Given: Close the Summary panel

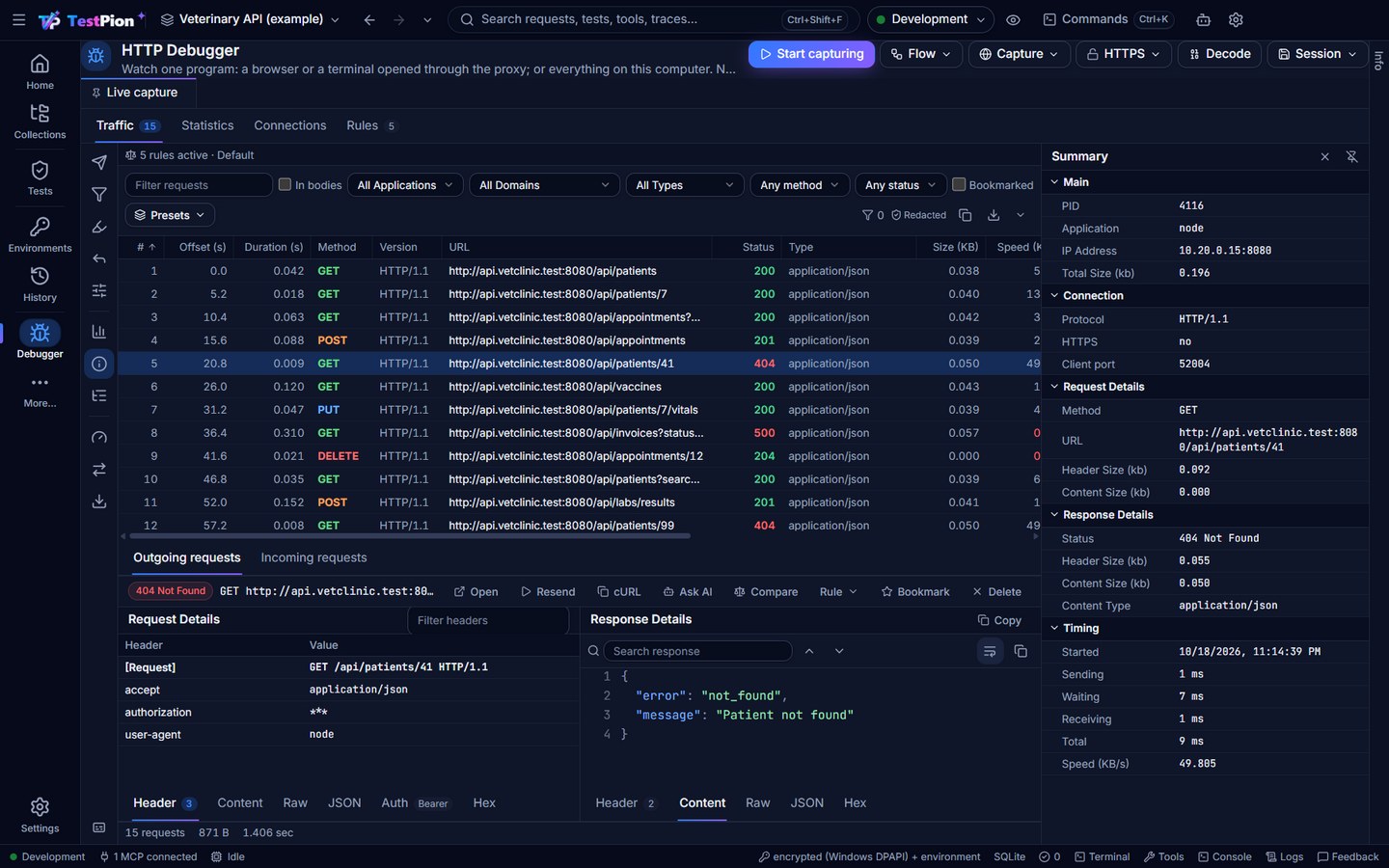Looking at the screenshot, I should [x=1324, y=156].
